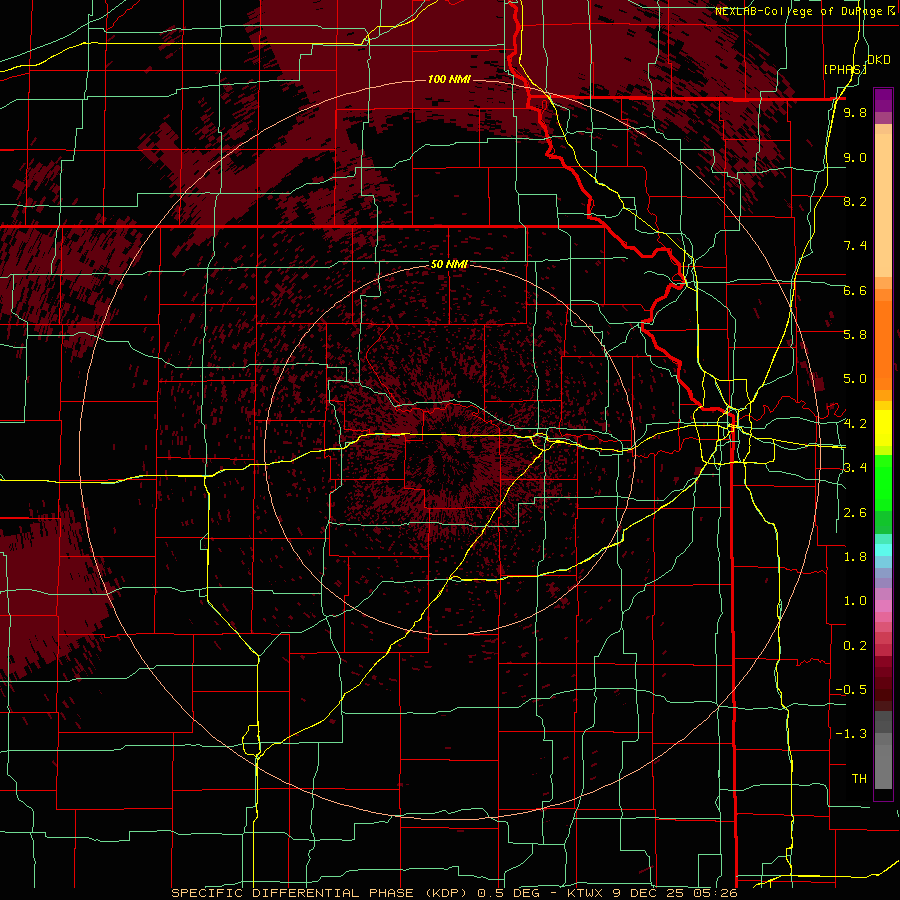Click the cyan segment of the color bar
The height and width of the screenshot is (900, 900).
tap(883, 549)
